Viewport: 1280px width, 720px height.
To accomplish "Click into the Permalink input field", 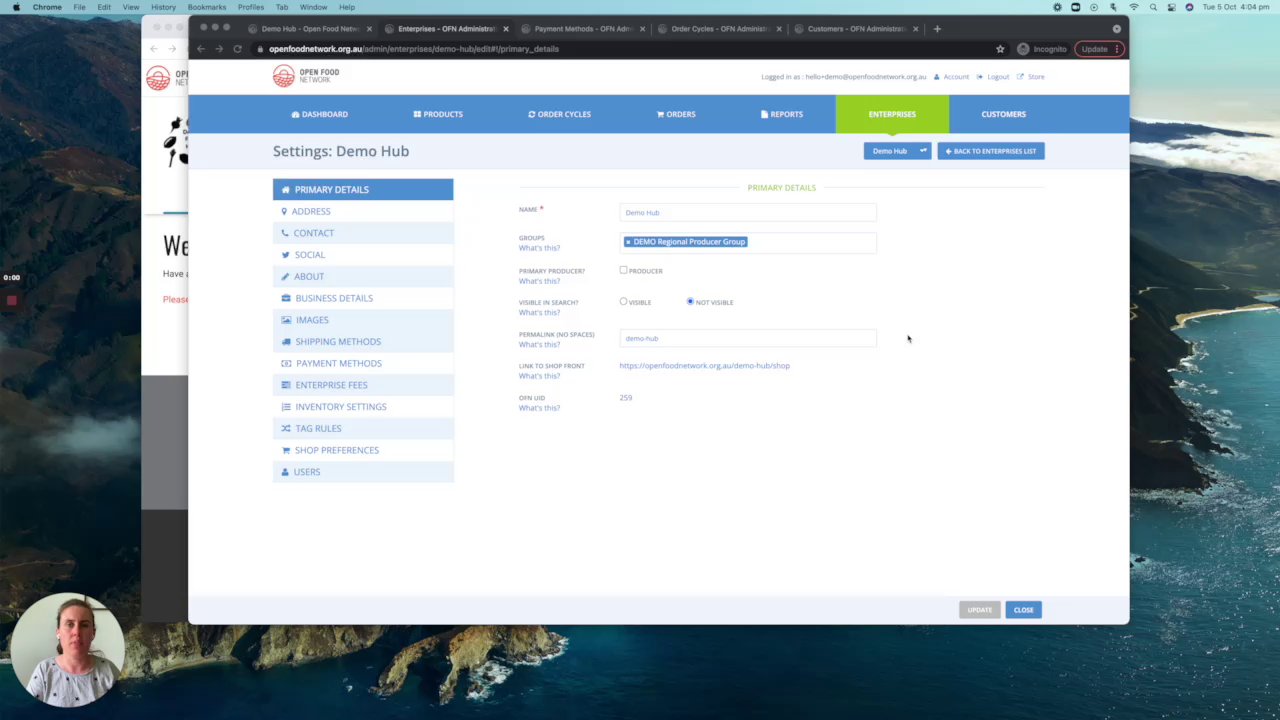I will tap(748, 338).
